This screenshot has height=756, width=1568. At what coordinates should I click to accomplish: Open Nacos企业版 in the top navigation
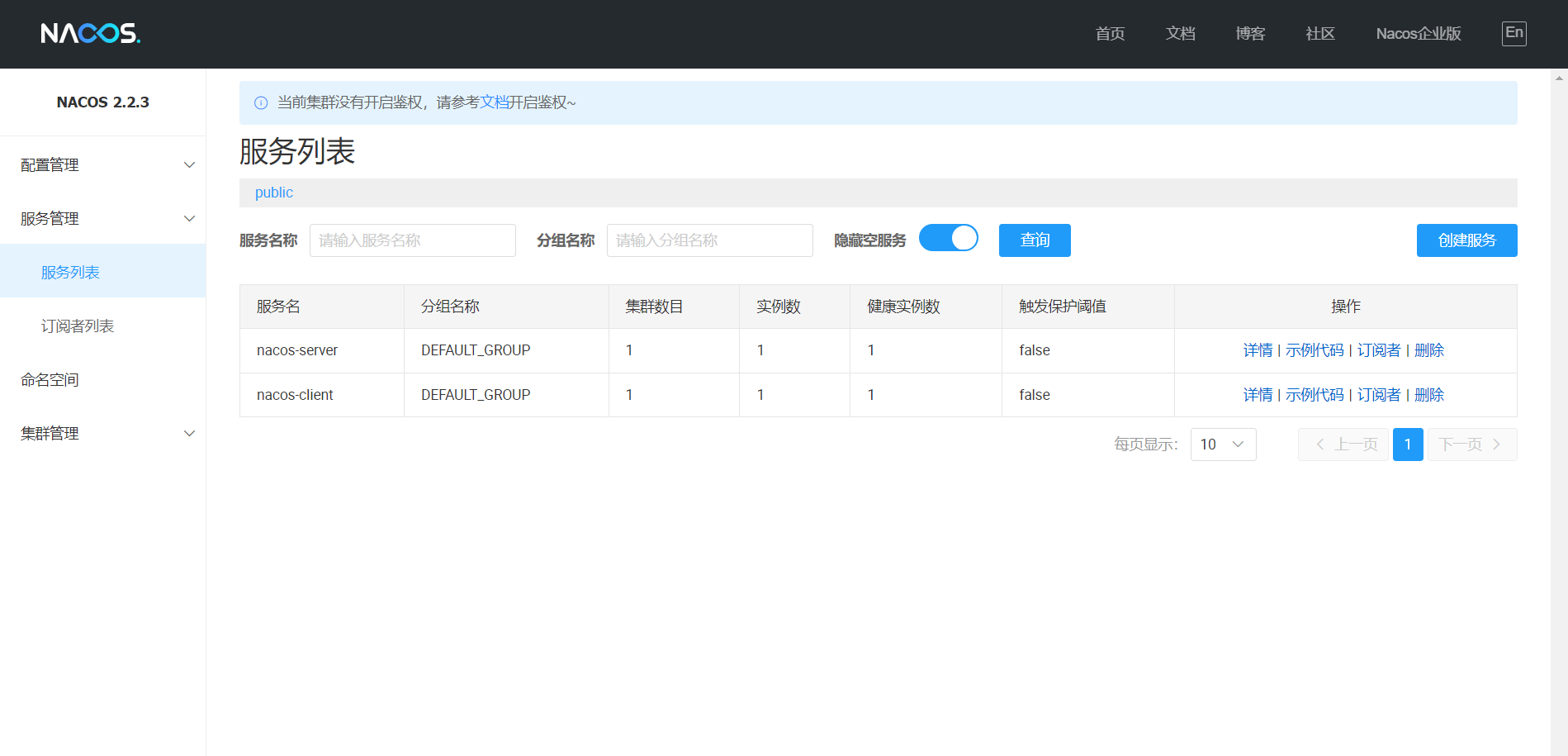[x=1419, y=34]
